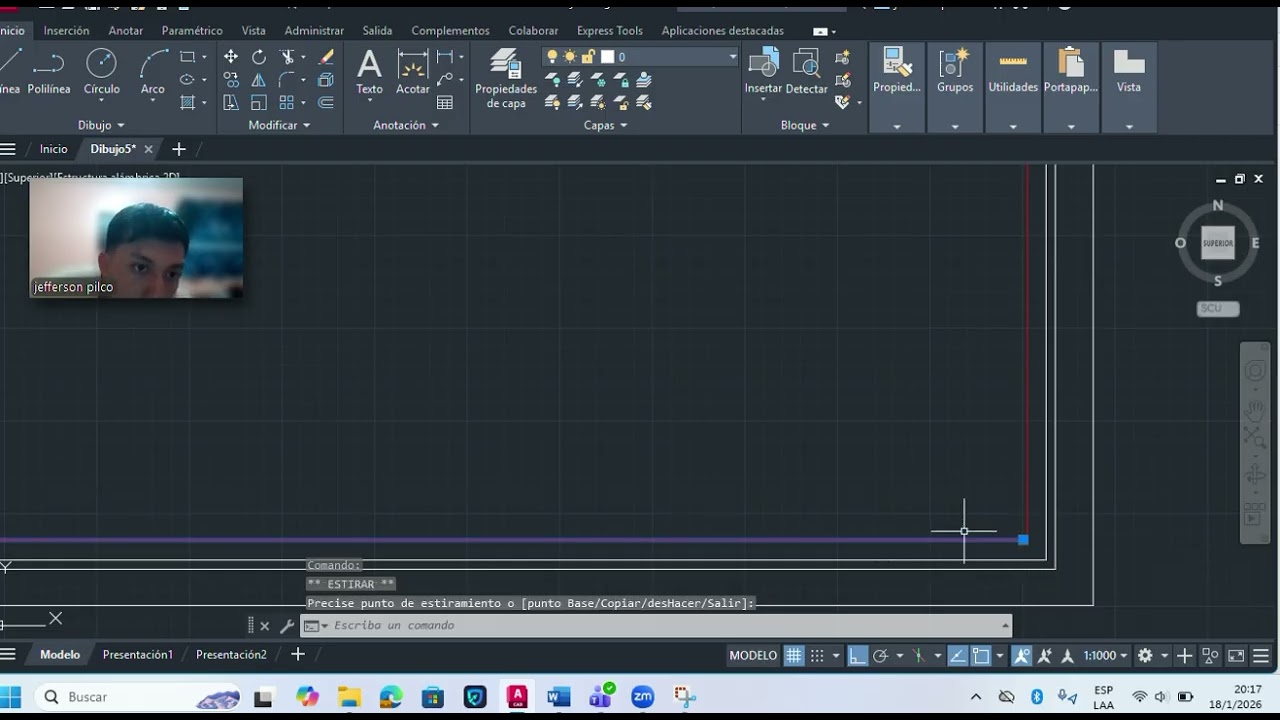Click the MODELO status bar button
Viewport: 1280px width, 720px height.
click(753, 656)
